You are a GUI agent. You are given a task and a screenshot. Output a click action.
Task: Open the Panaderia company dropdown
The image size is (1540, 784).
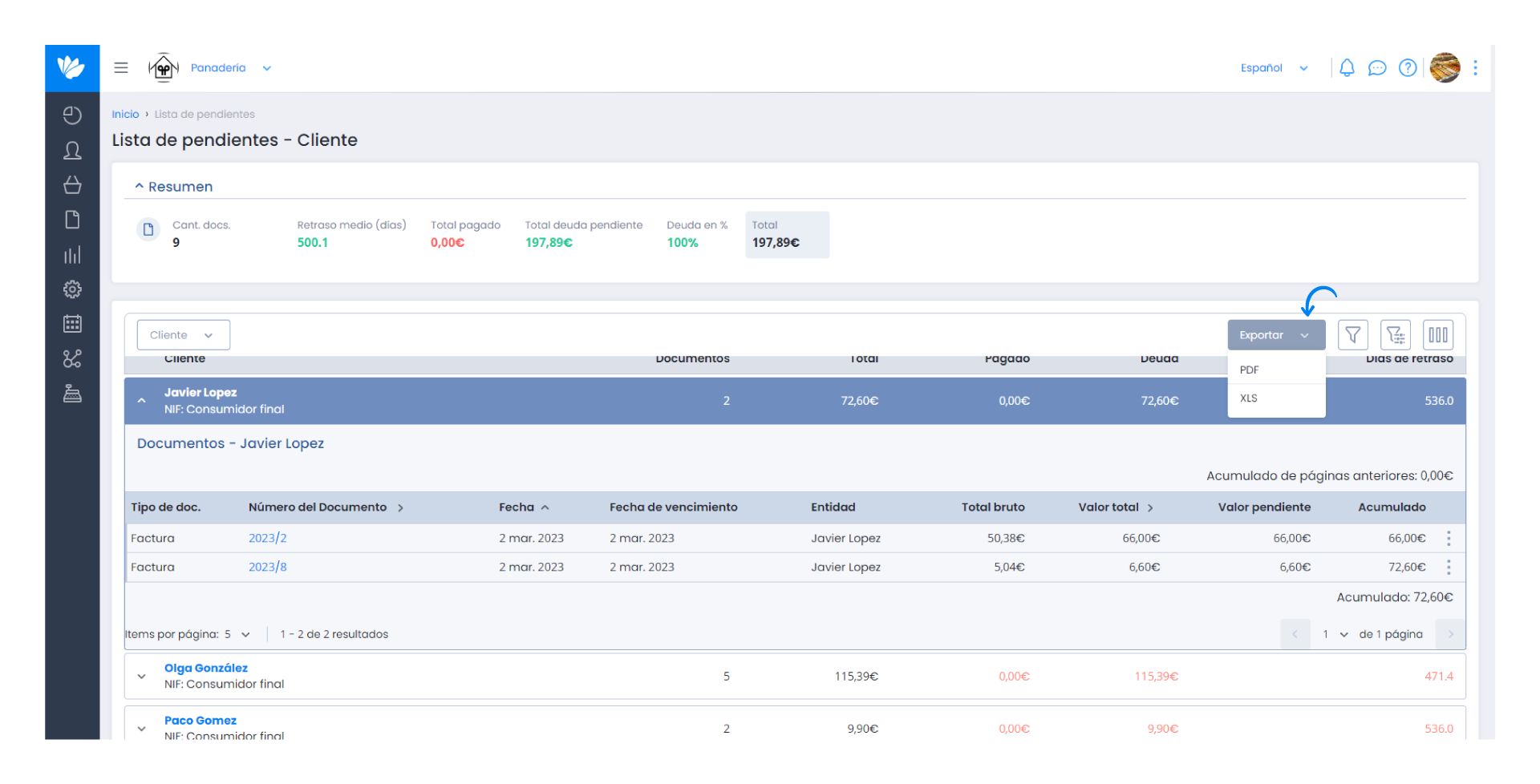(x=231, y=68)
